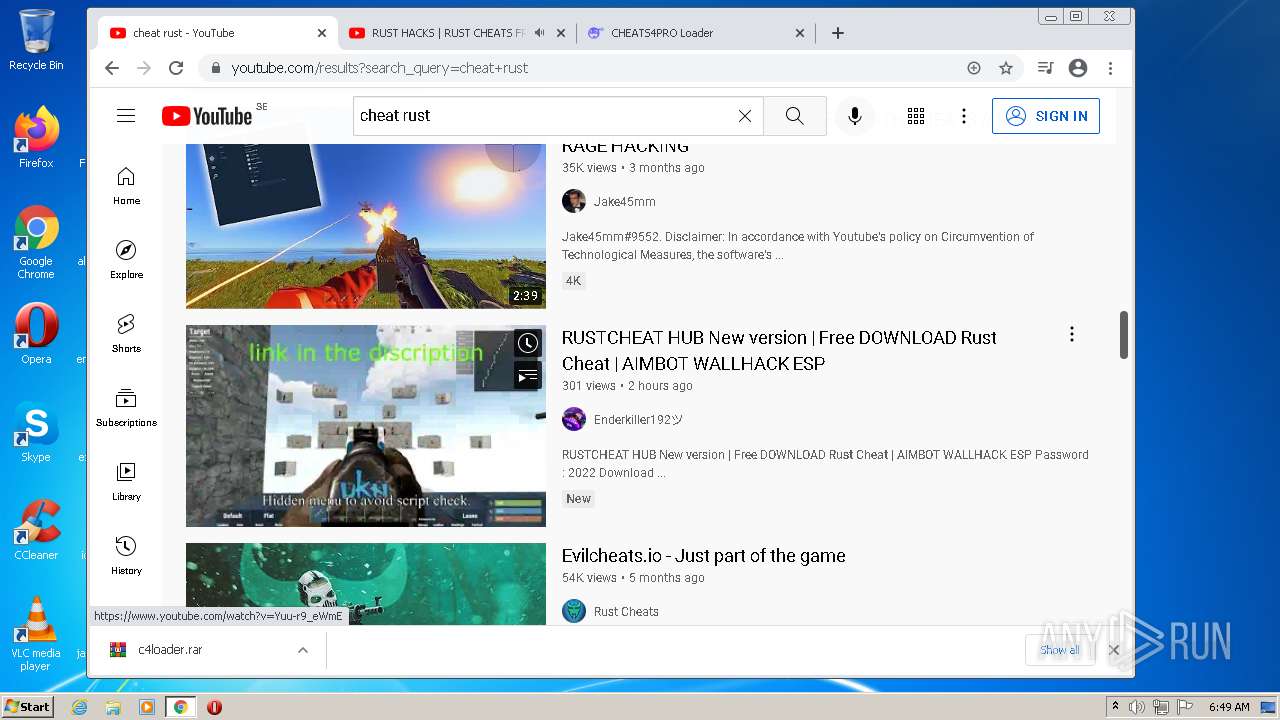The height and width of the screenshot is (720, 1280).
Task: Close the downloads bar
Action: point(1114,650)
